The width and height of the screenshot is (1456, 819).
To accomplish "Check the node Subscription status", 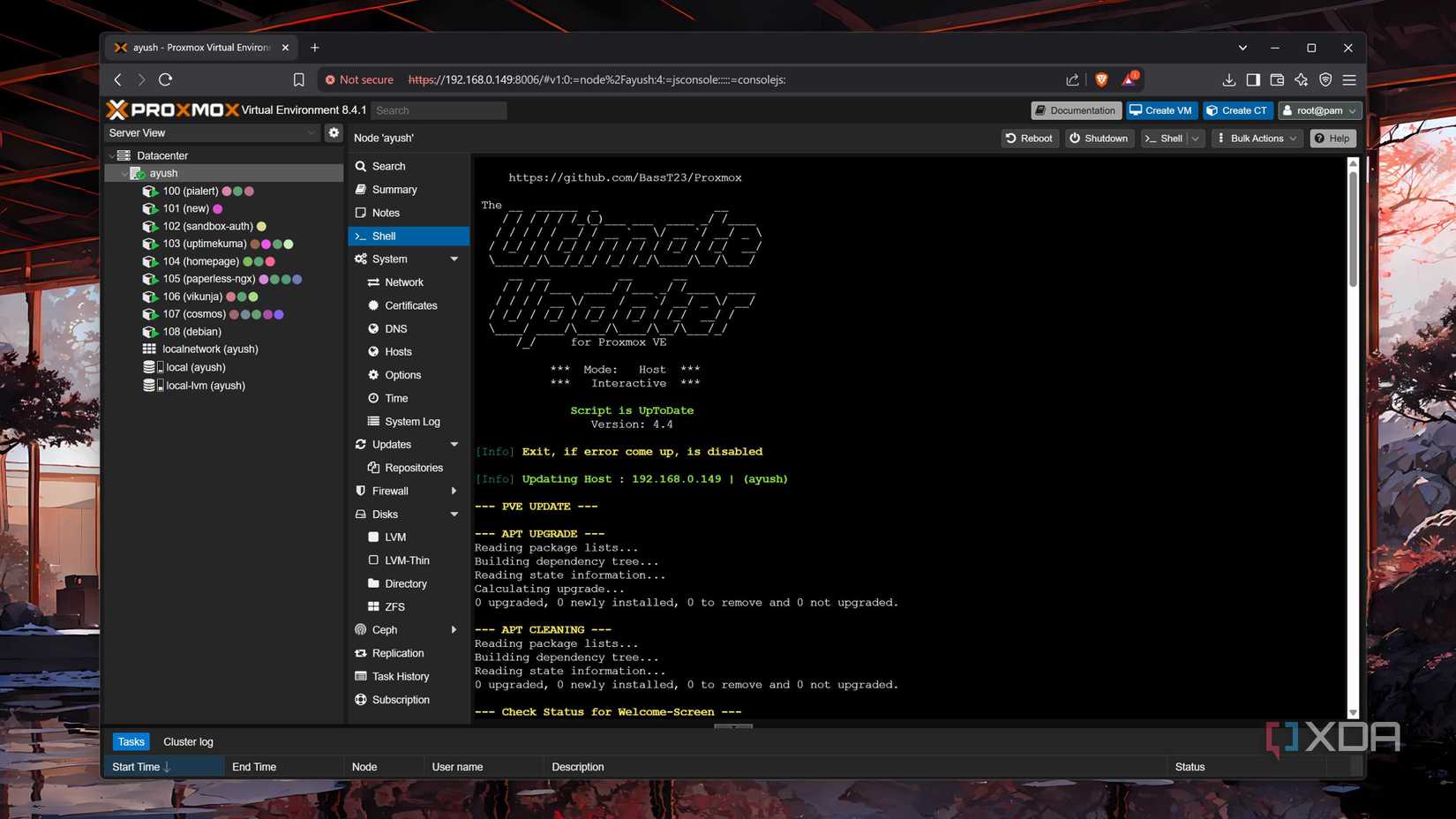I will tap(402, 699).
